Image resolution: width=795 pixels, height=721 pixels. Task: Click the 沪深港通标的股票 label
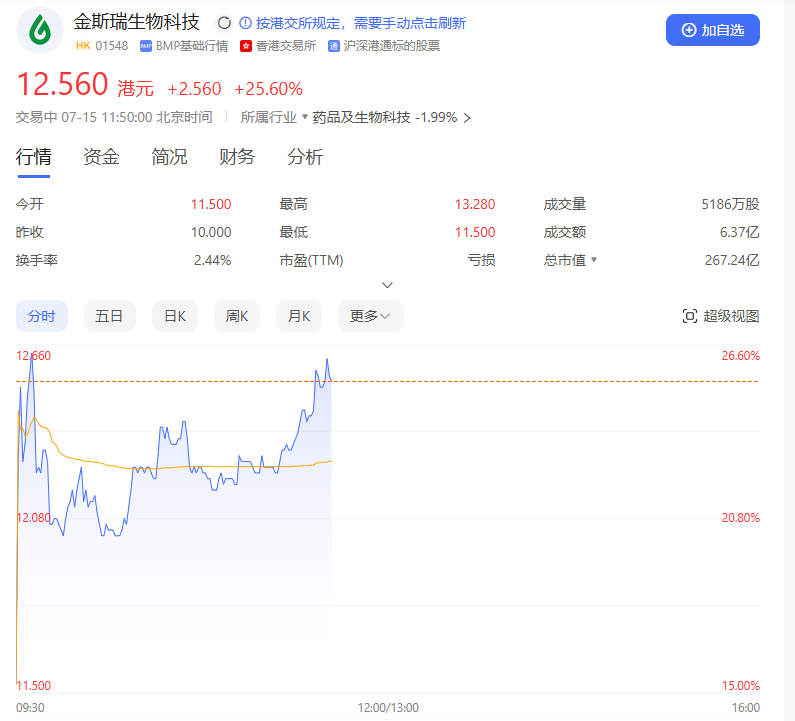(391, 46)
